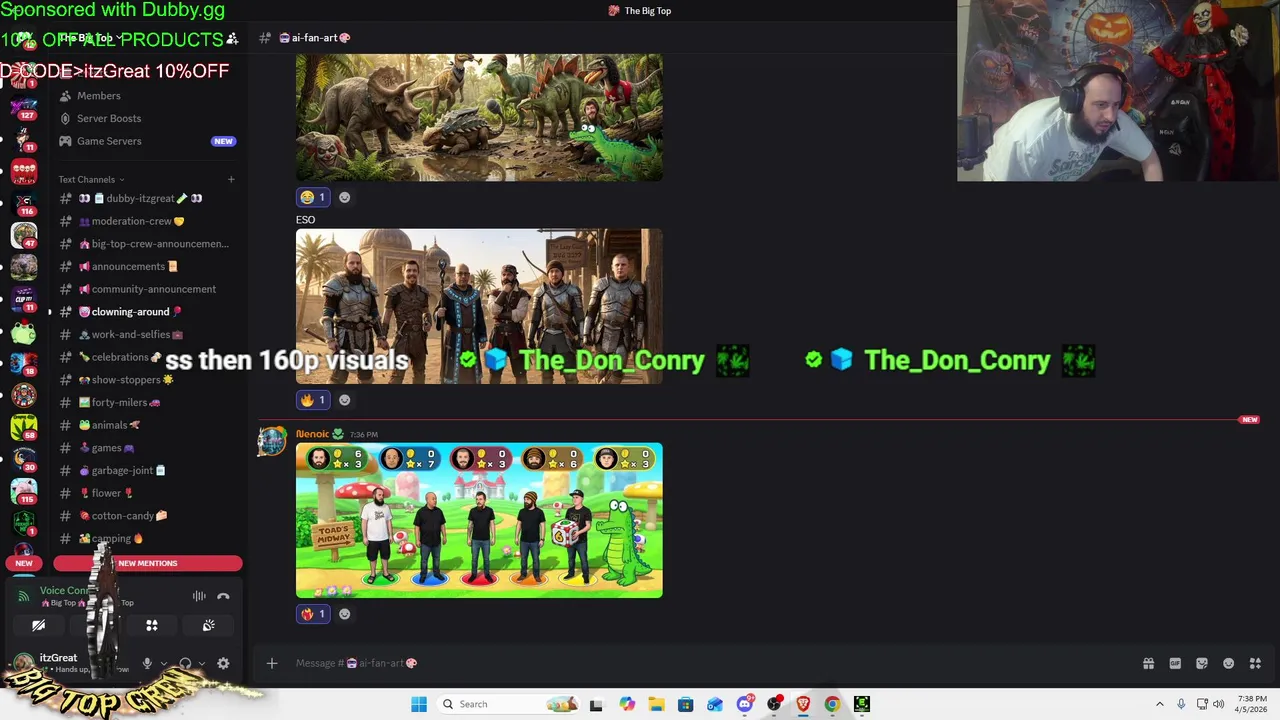Open the Members page
Viewport: 1280px width, 720px height.
tap(147, 96)
